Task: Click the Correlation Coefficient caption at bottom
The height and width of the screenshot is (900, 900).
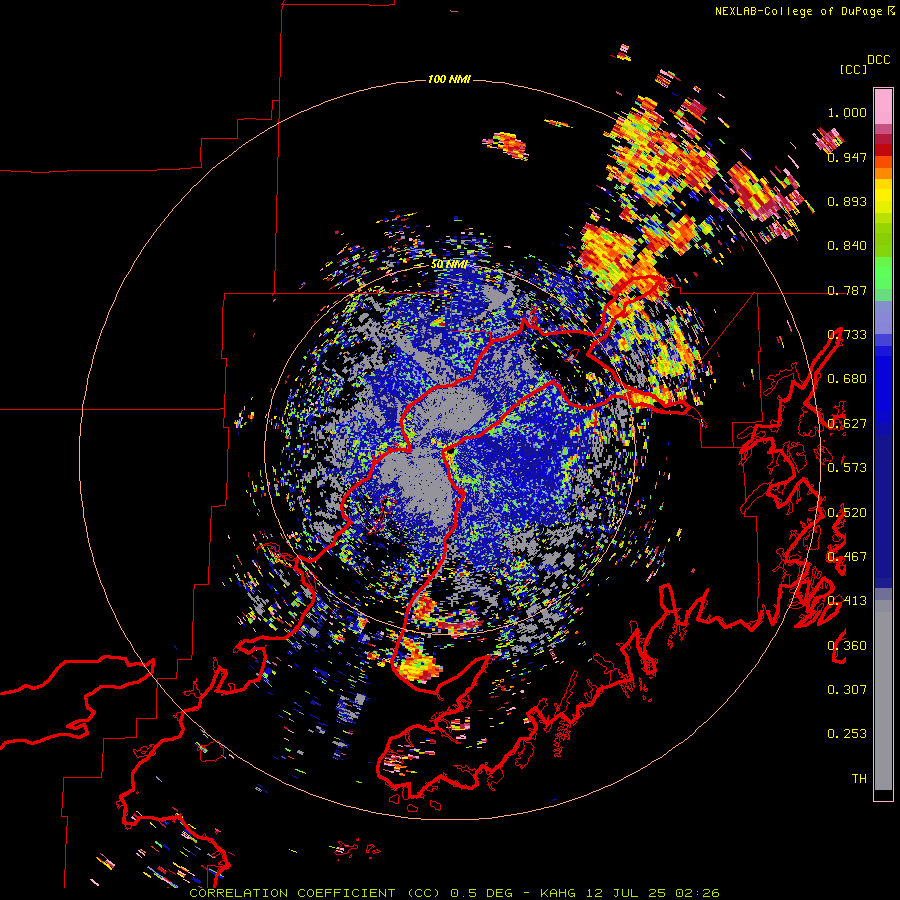Action: [454, 893]
